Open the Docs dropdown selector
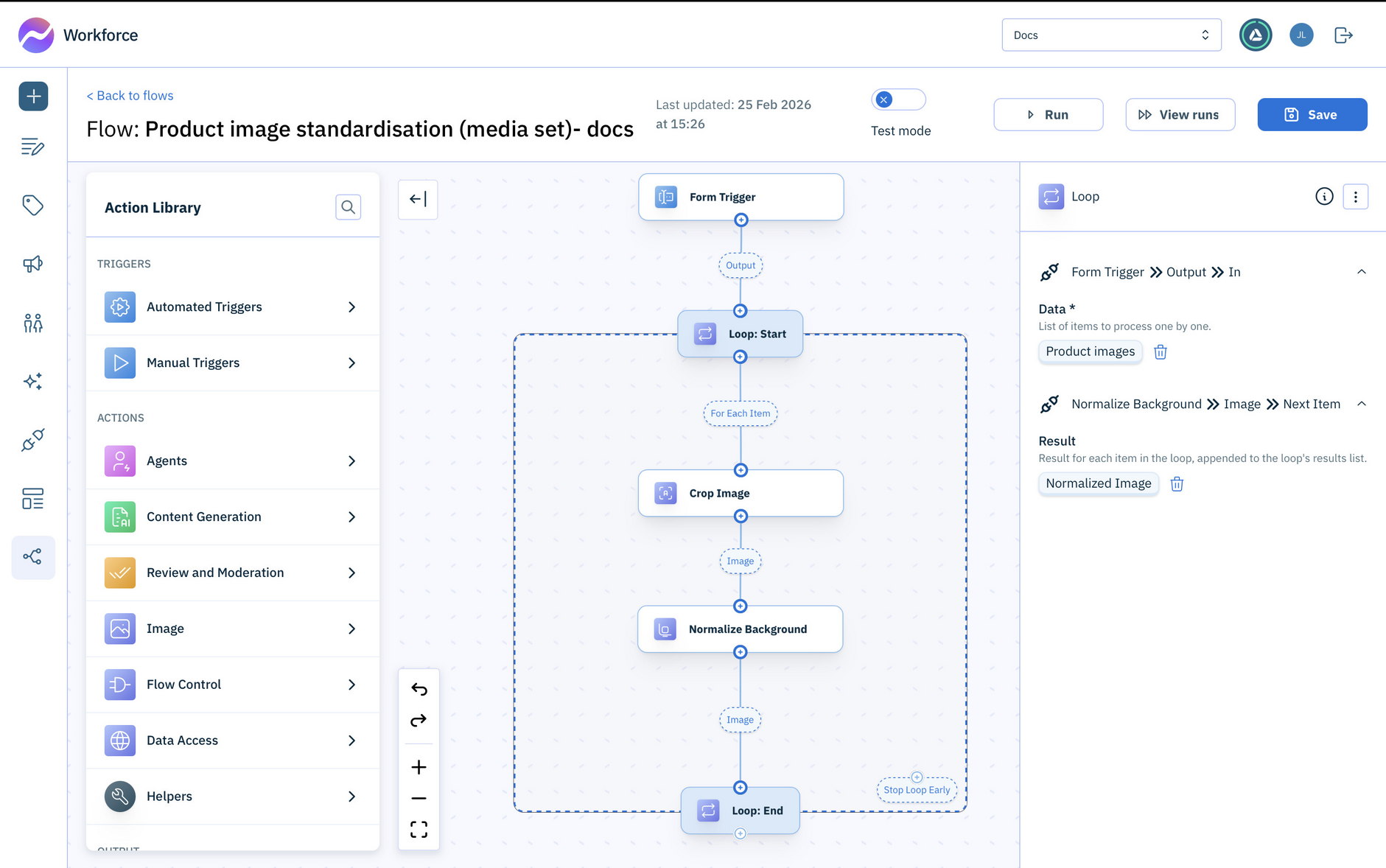Viewport: 1386px width, 868px height. [1110, 35]
